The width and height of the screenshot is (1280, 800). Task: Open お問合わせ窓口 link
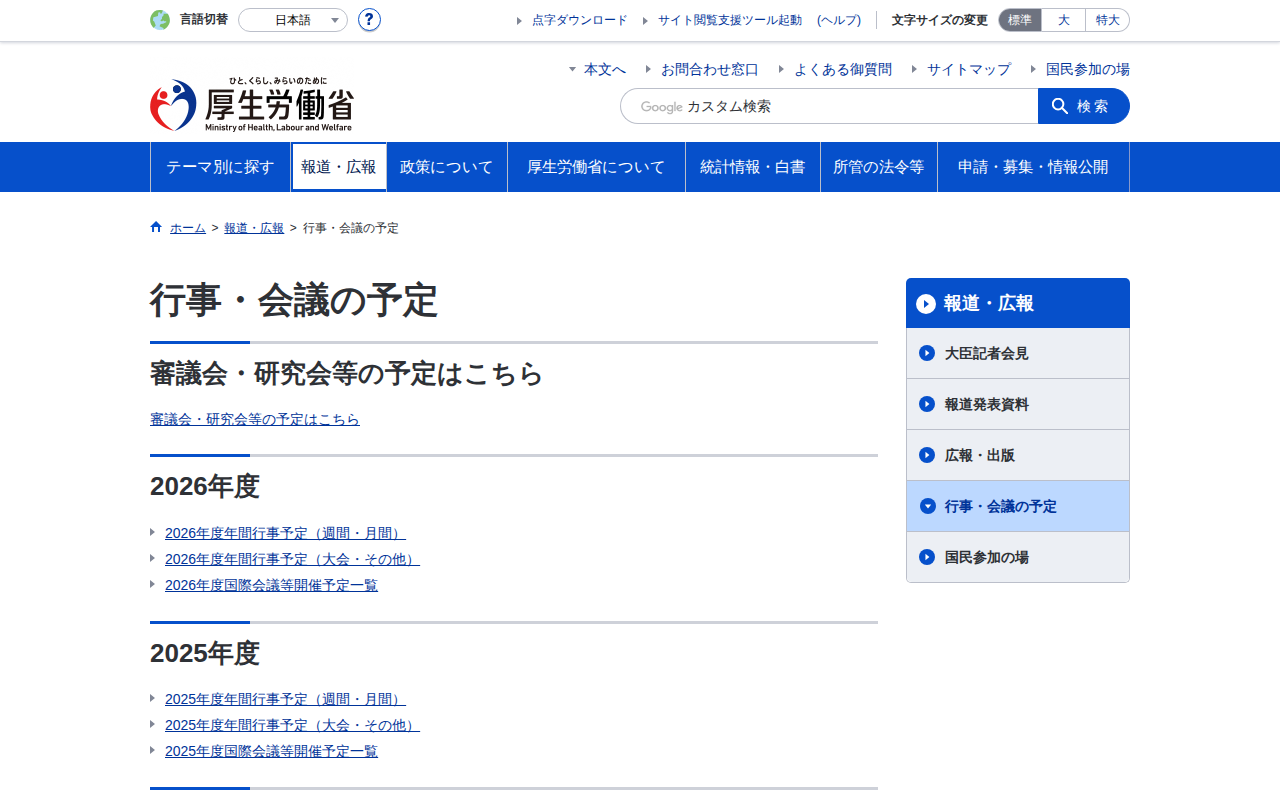click(x=710, y=69)
